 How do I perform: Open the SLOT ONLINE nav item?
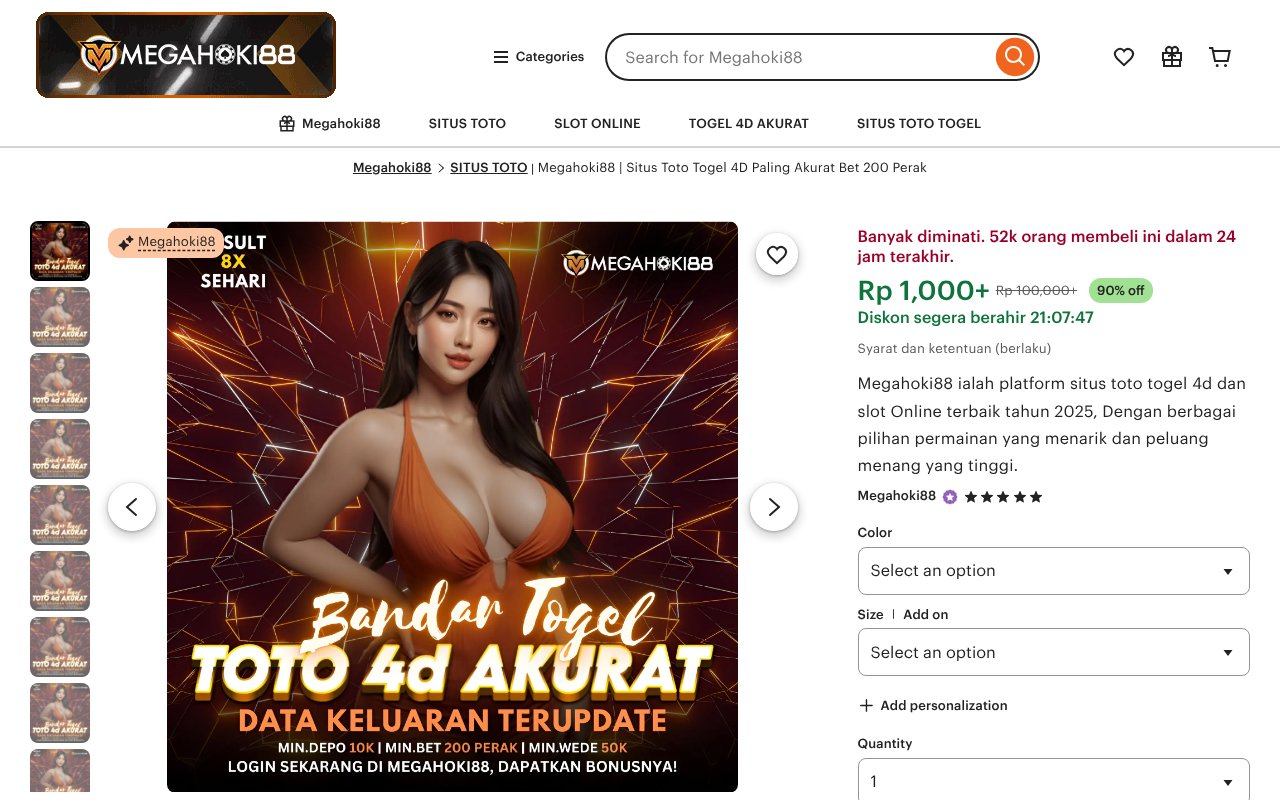[597, 124]
